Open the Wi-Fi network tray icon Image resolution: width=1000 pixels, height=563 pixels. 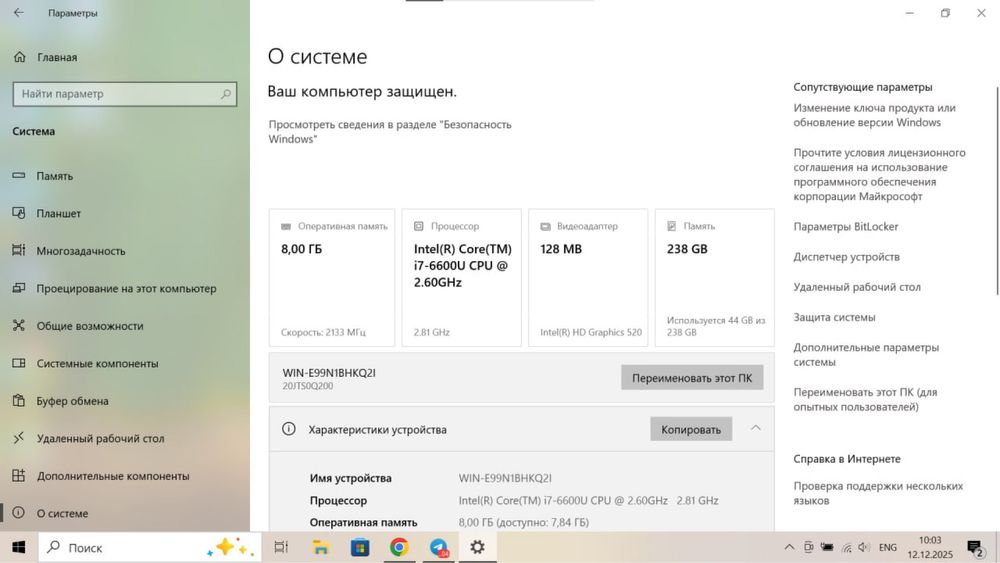click(x=846, y=547)
